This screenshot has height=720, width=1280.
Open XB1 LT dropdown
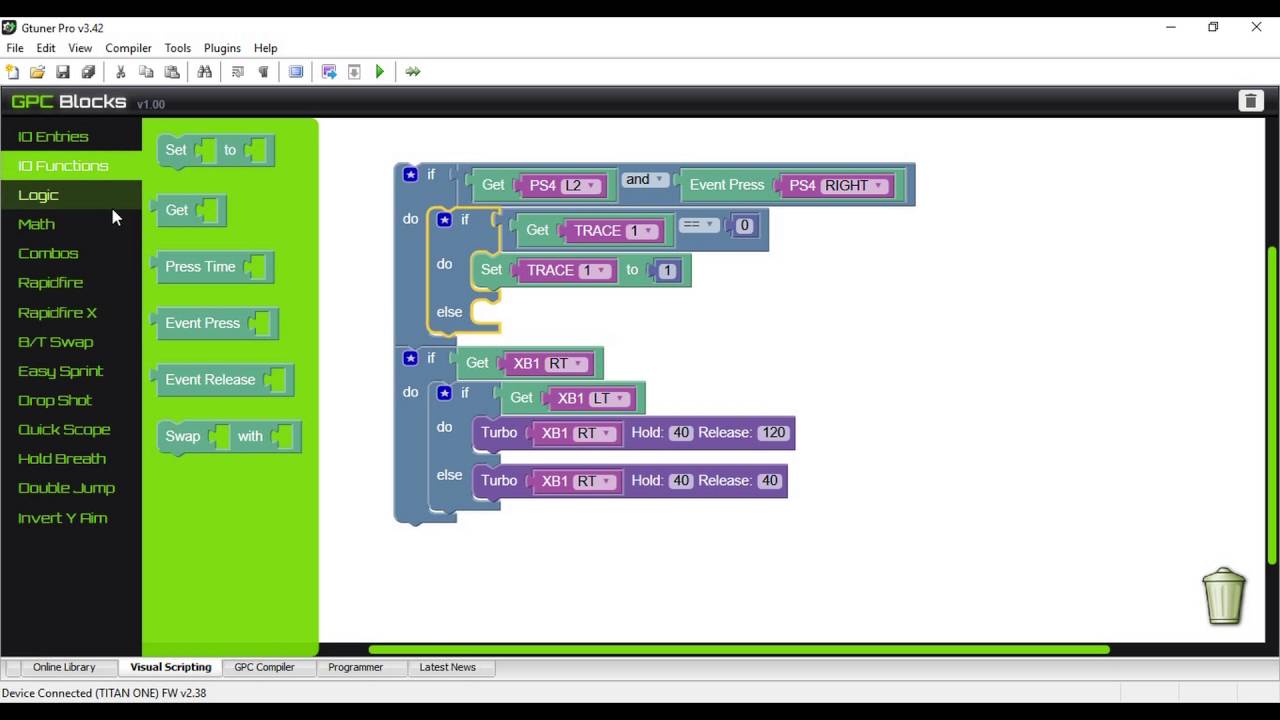[612, 398]
